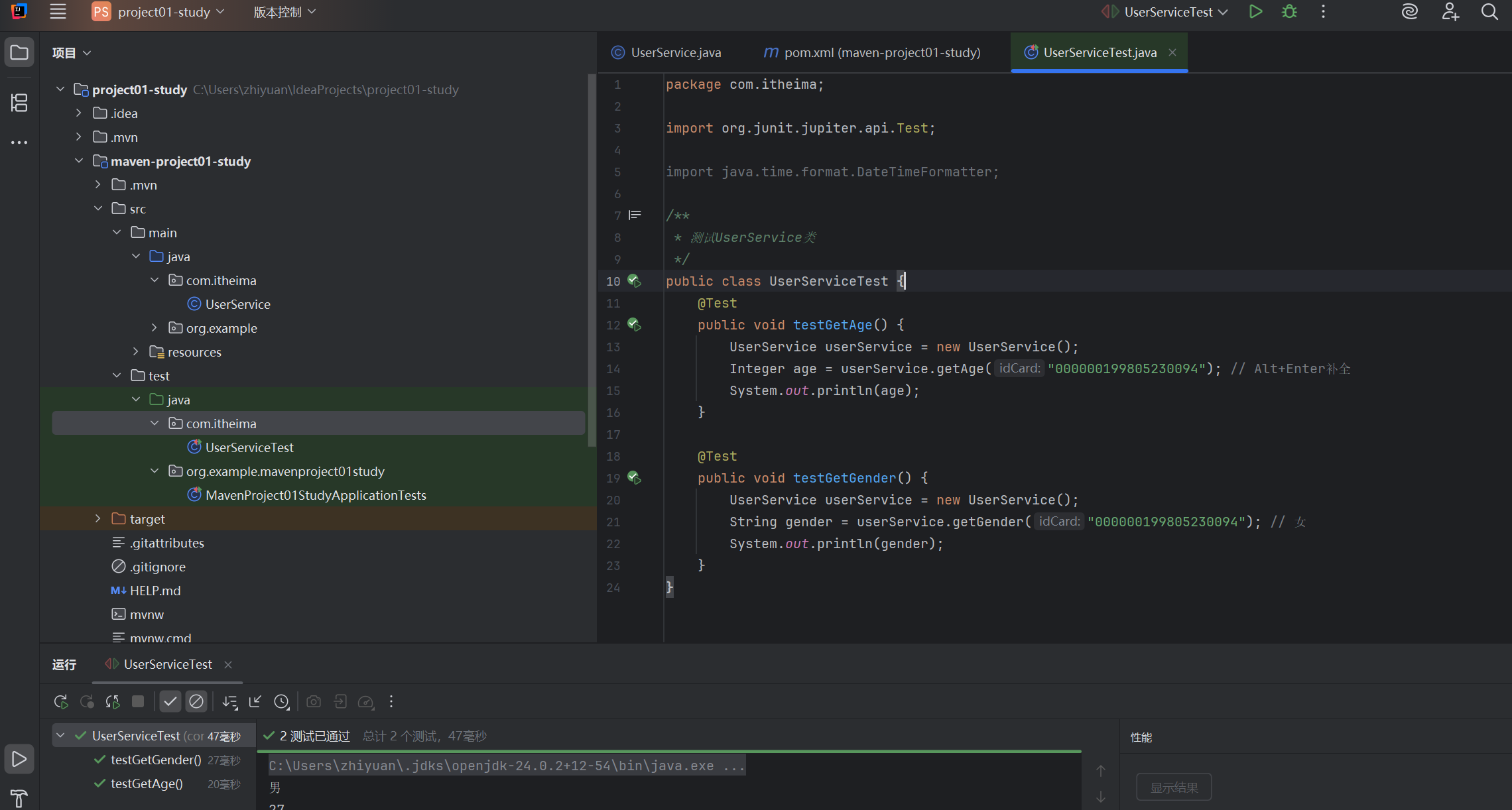This screenshot has width=1512, height=810.
Task: Toggle the Project tool window folder
Action: point(19,52)
